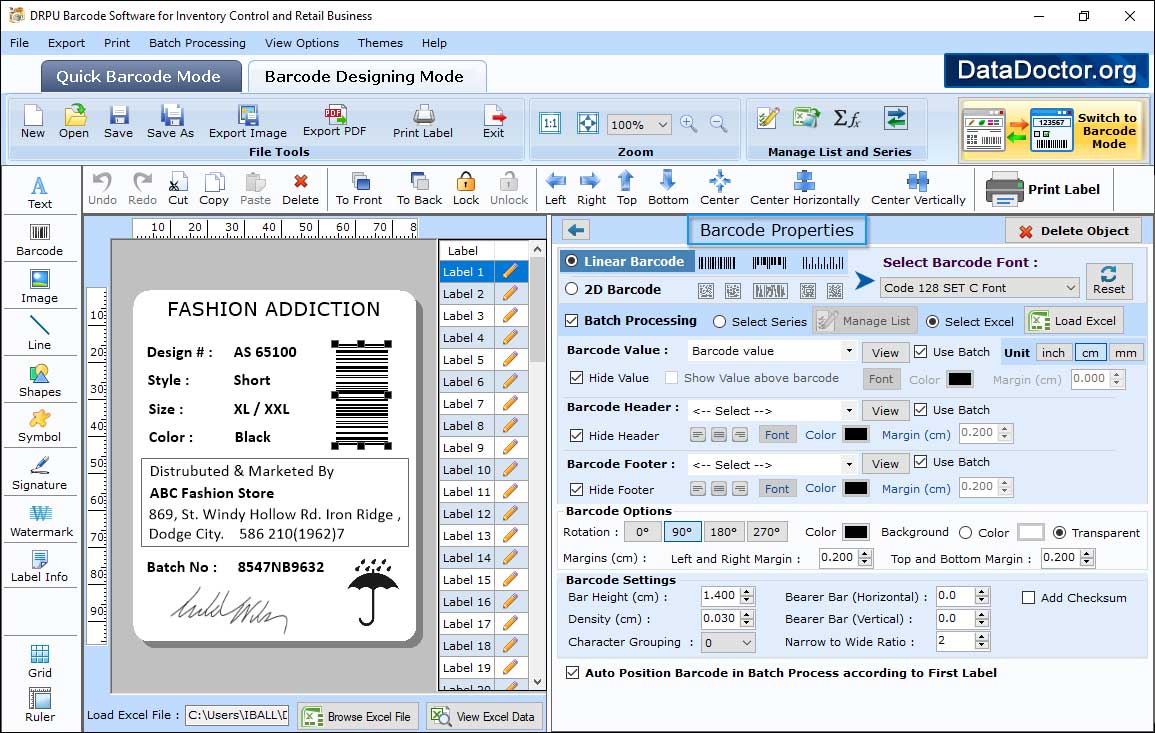This screenshot has height=733, width=1155.
Task: Open the Batch Processing menu
Action: click(x=197, y=43)
